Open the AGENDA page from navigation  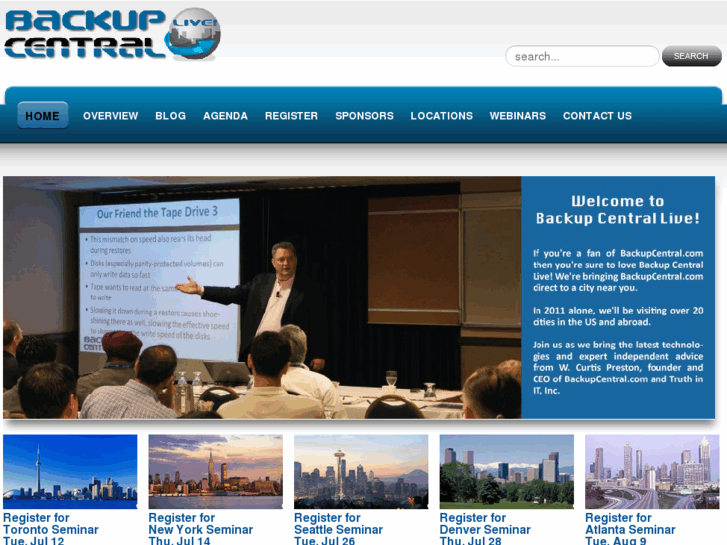click(225, 116)
